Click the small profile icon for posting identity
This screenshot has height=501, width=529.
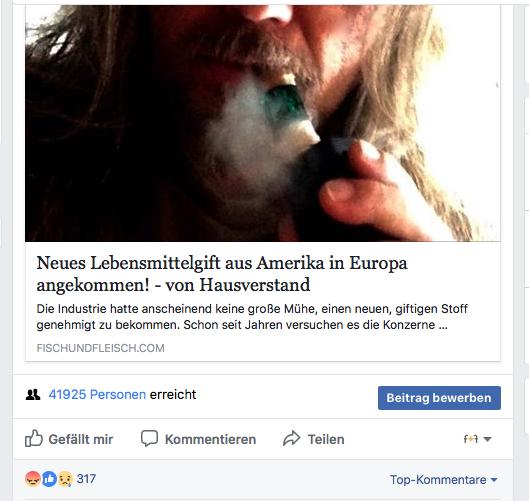point(471,439)
